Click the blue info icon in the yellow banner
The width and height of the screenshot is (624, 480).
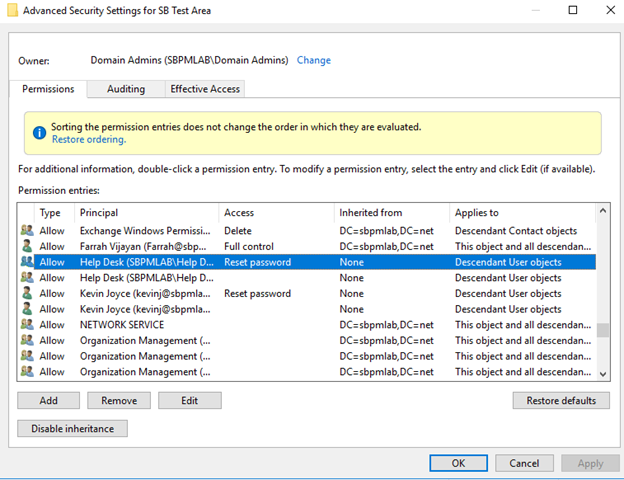(x=39, y=133)
